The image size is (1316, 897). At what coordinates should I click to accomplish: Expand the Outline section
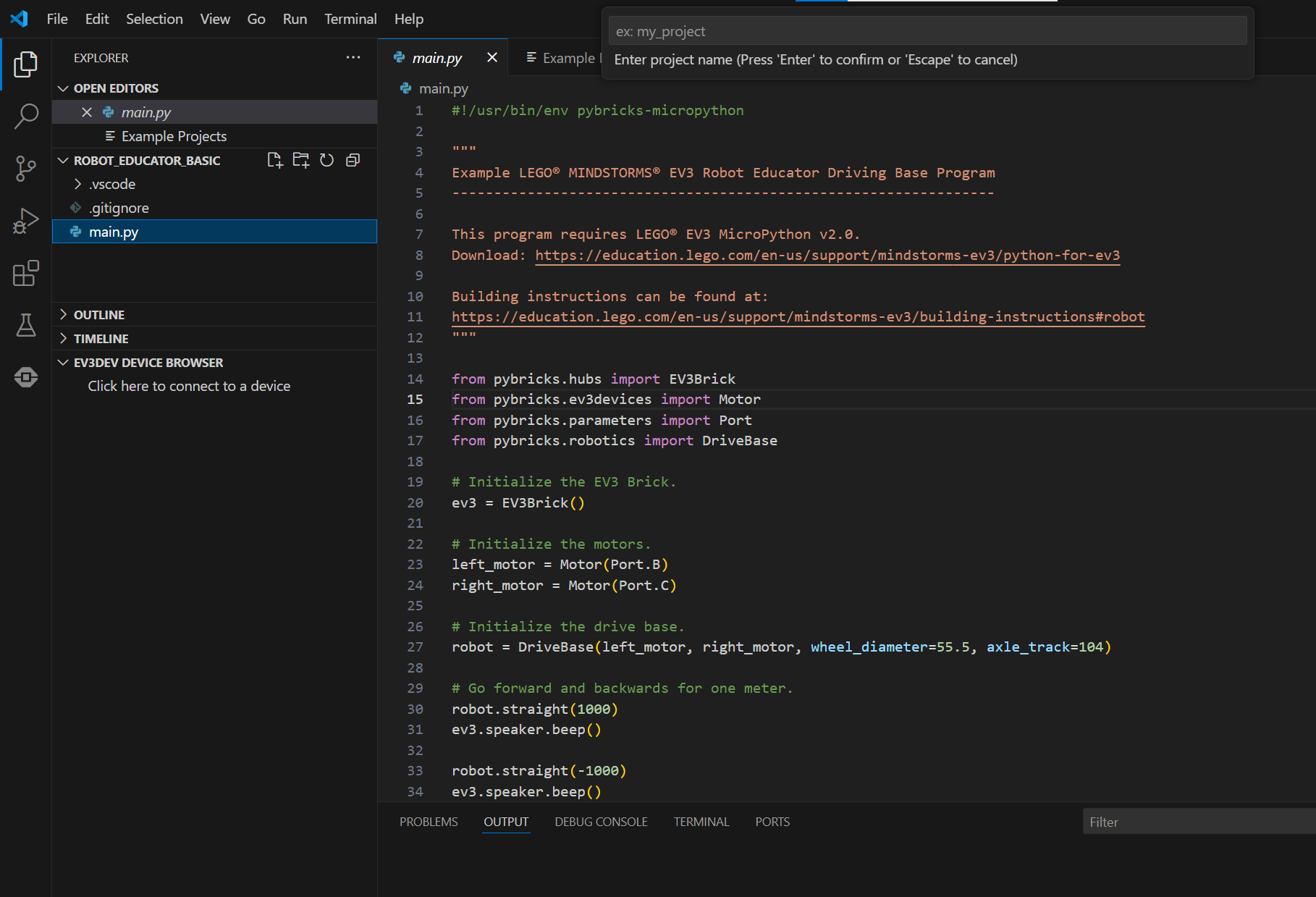coord(63,314)
